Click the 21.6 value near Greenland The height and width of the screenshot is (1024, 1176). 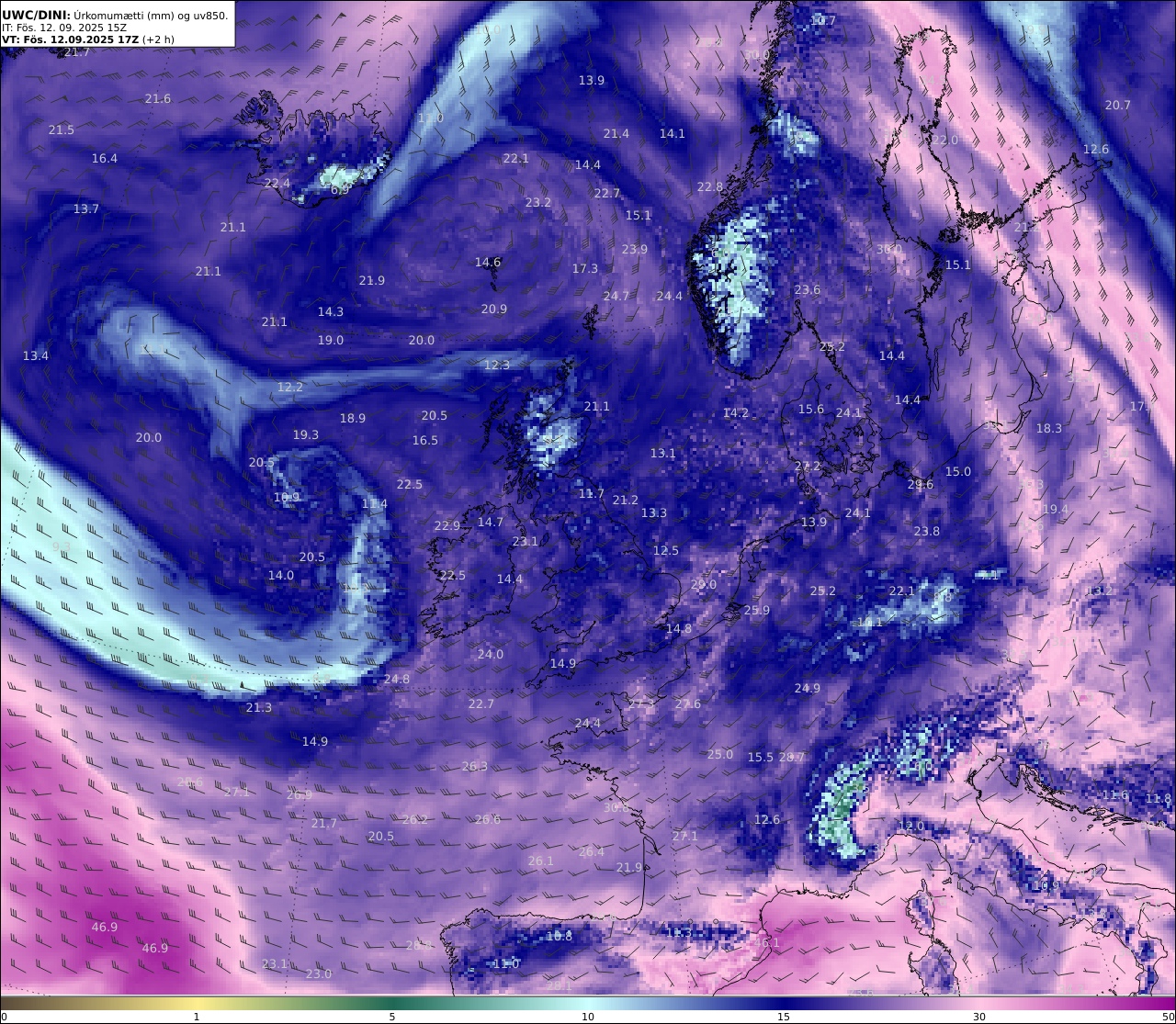[x=158, y=98]
